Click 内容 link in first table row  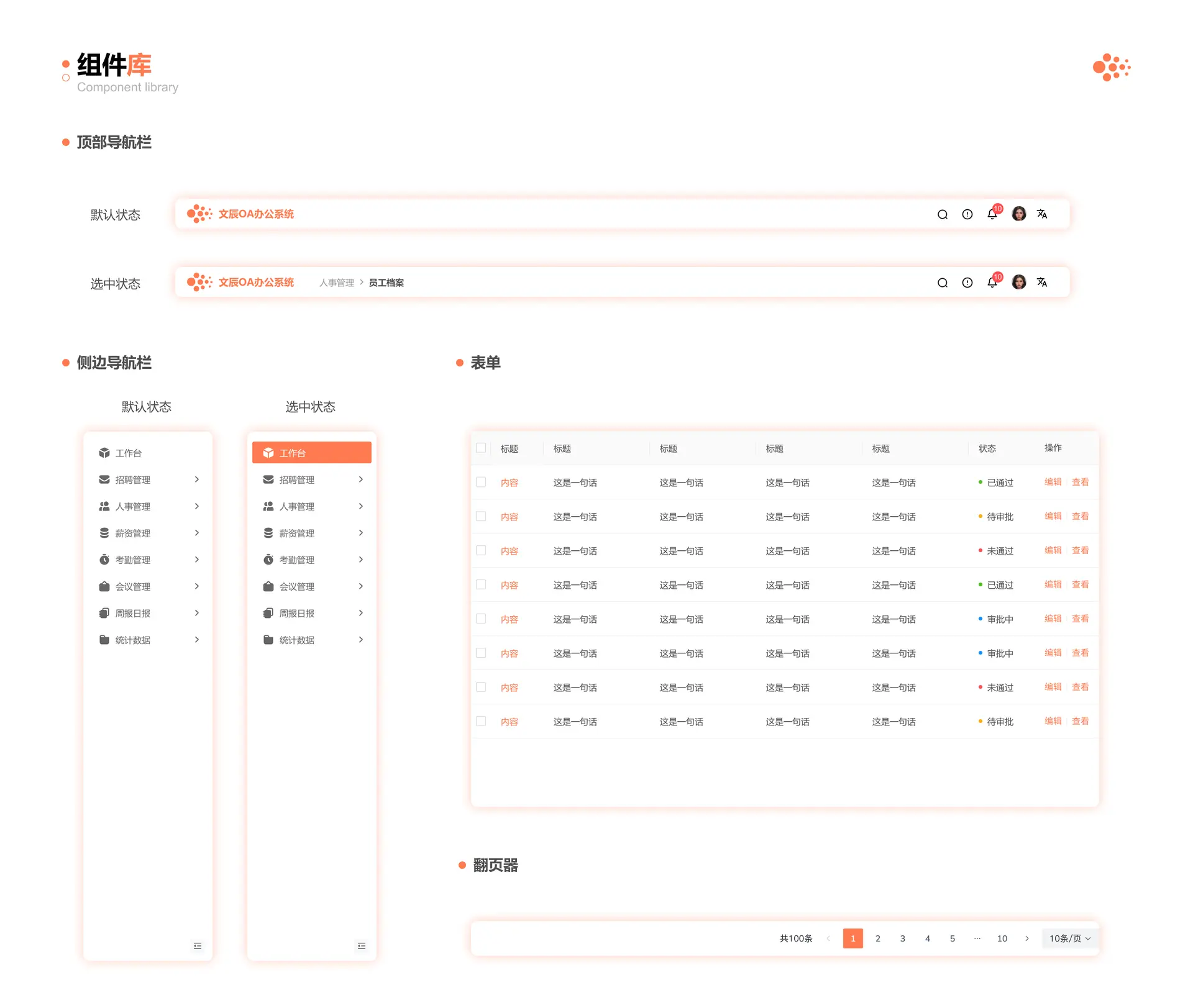point(510,483)
